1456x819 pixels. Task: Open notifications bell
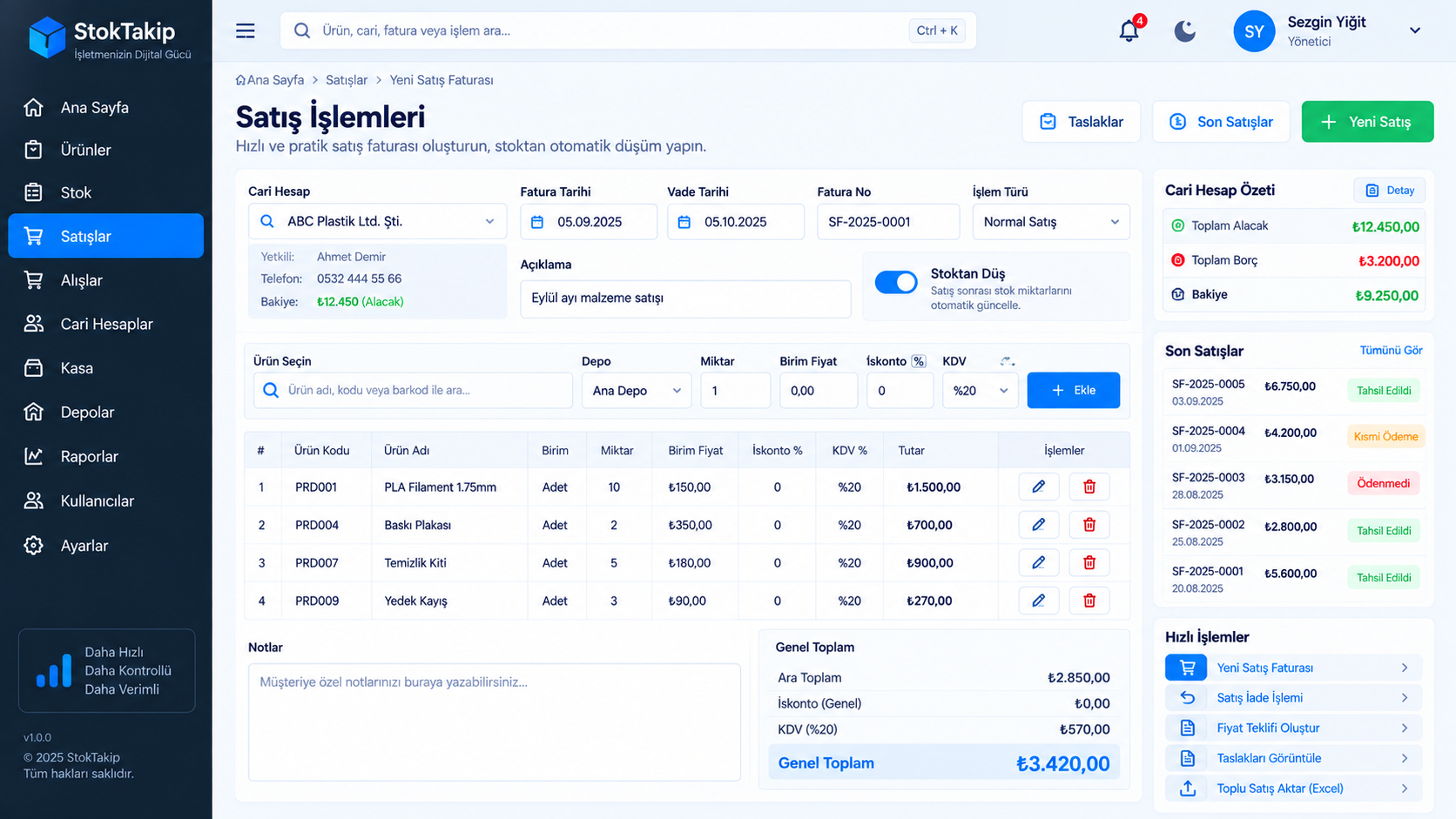pos(1129,30)
